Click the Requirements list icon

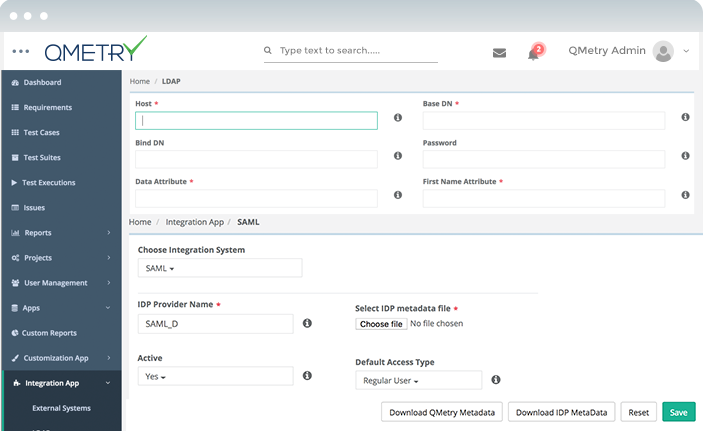[15, 108]
